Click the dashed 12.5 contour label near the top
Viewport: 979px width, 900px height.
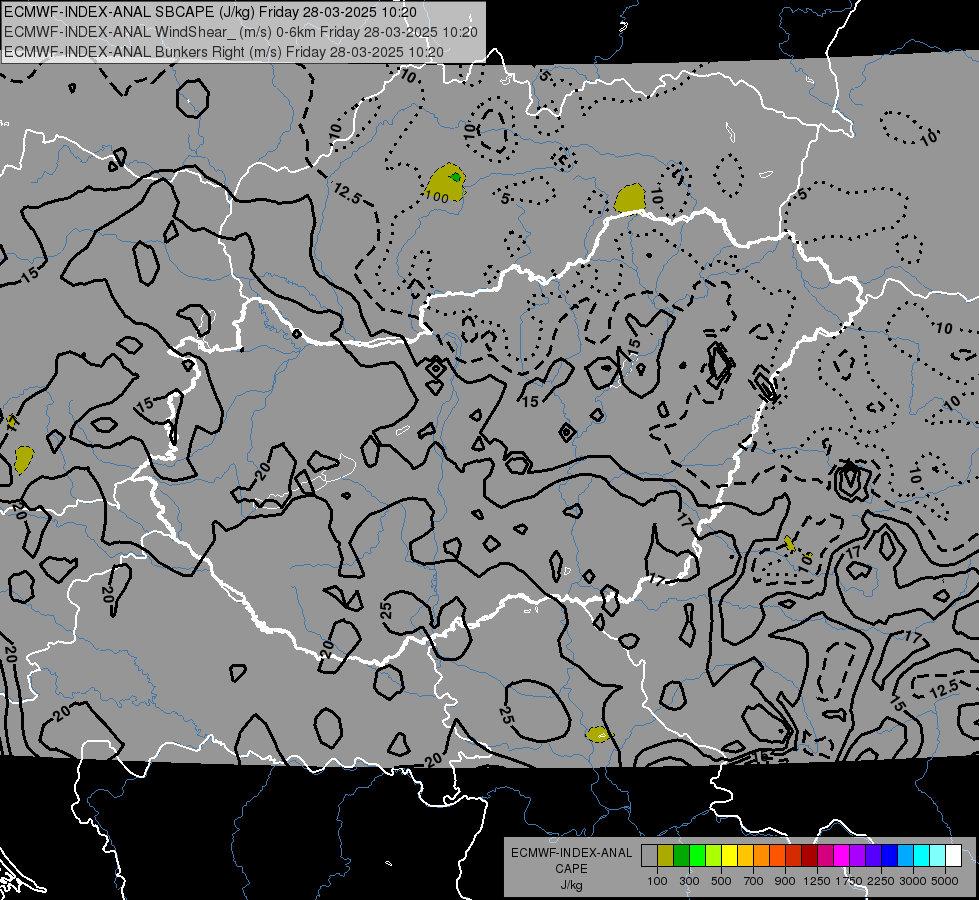click(347, 193)
